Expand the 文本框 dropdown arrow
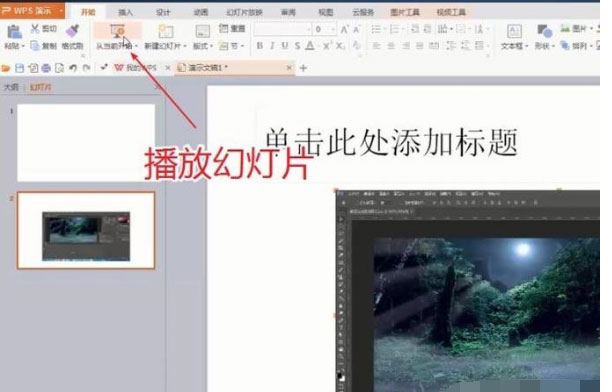This screenshot has height=392, width=612. coord(526,46)
